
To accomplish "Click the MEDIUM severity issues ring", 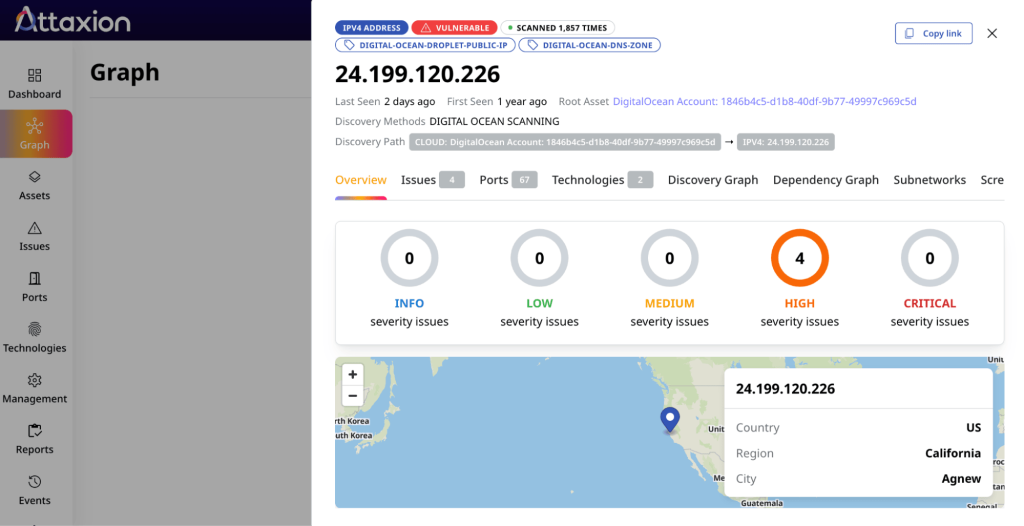I will point(669,258).
